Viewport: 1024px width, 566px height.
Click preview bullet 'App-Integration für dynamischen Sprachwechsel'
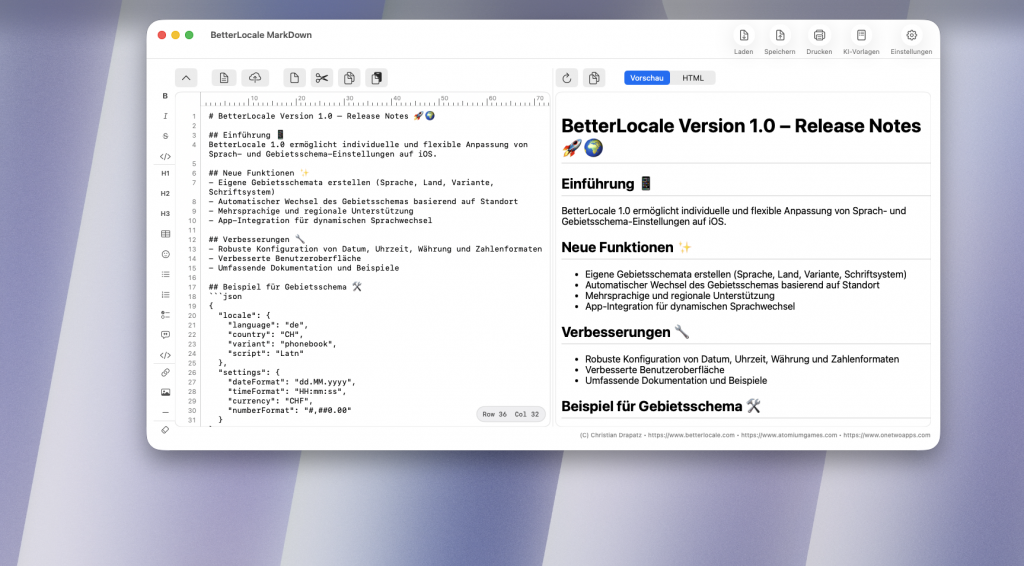(690, 306)
